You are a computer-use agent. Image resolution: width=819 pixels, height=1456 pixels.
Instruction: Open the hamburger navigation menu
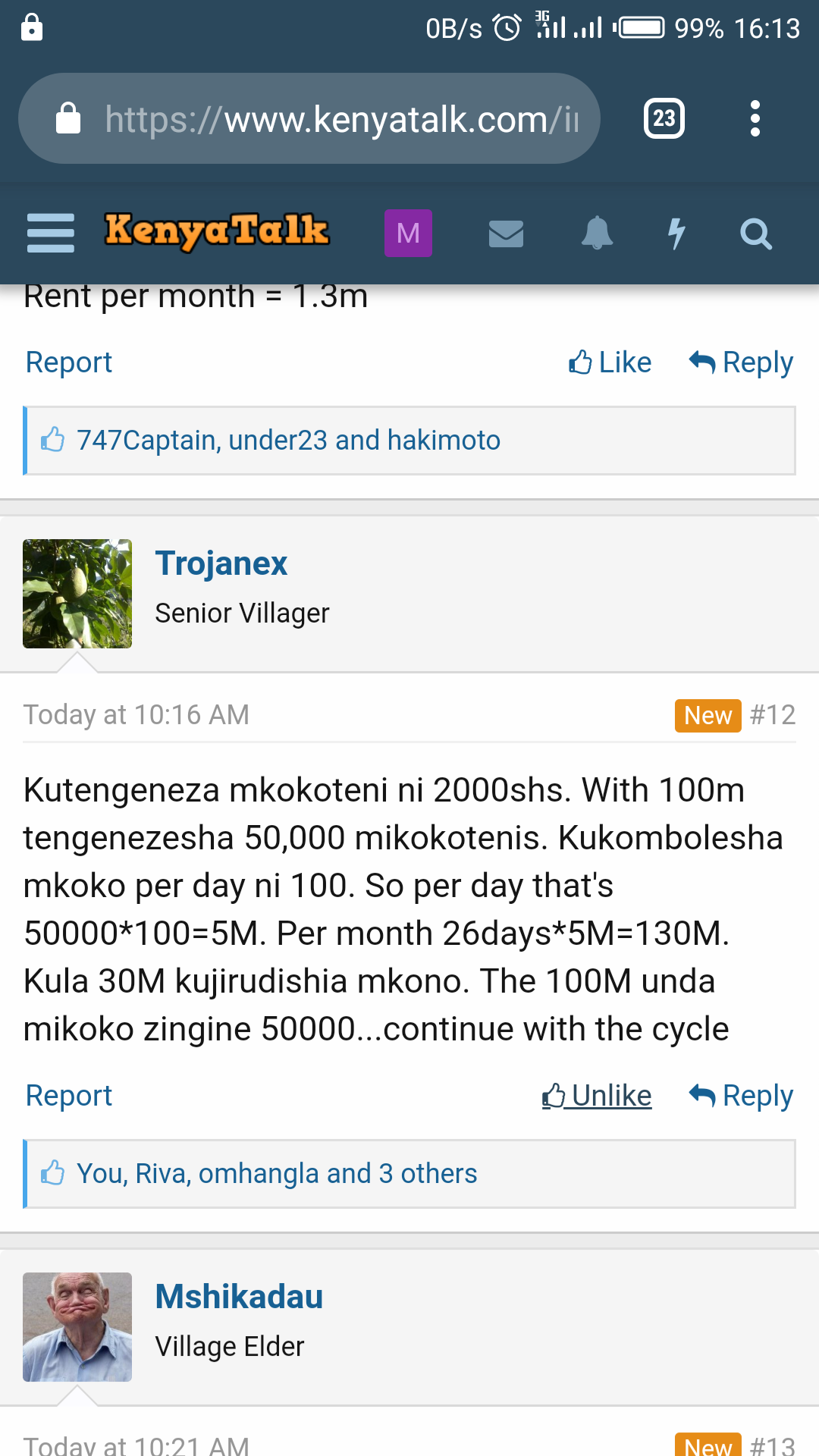click(x=50, y=233)
